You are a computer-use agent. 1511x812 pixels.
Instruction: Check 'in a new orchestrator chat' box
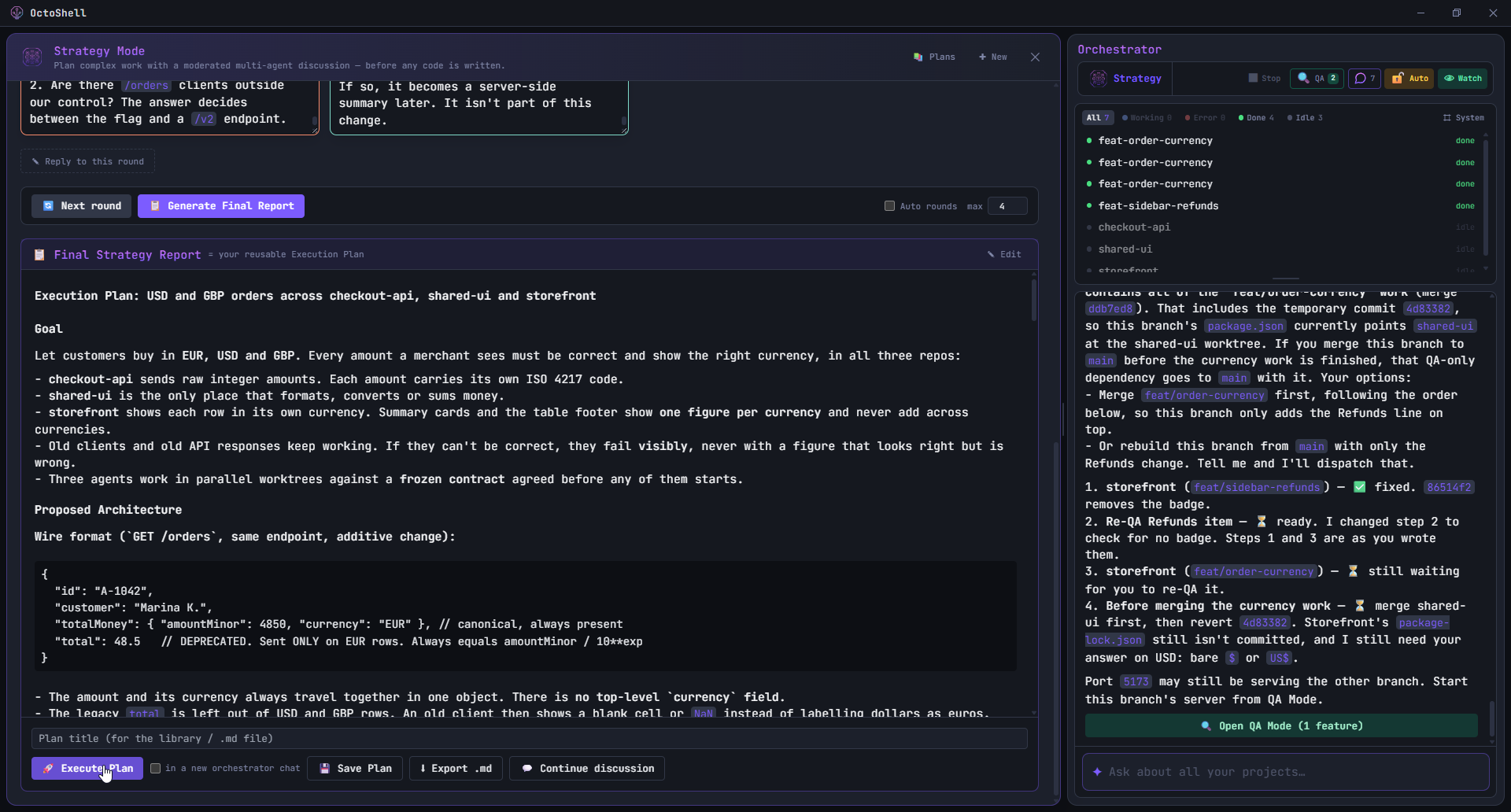click(156, 769)
